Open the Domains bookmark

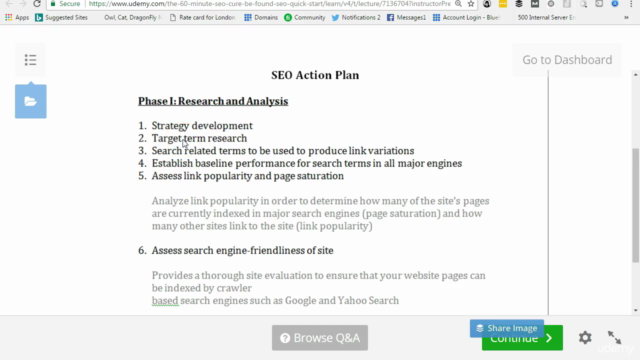pos(261,18)
